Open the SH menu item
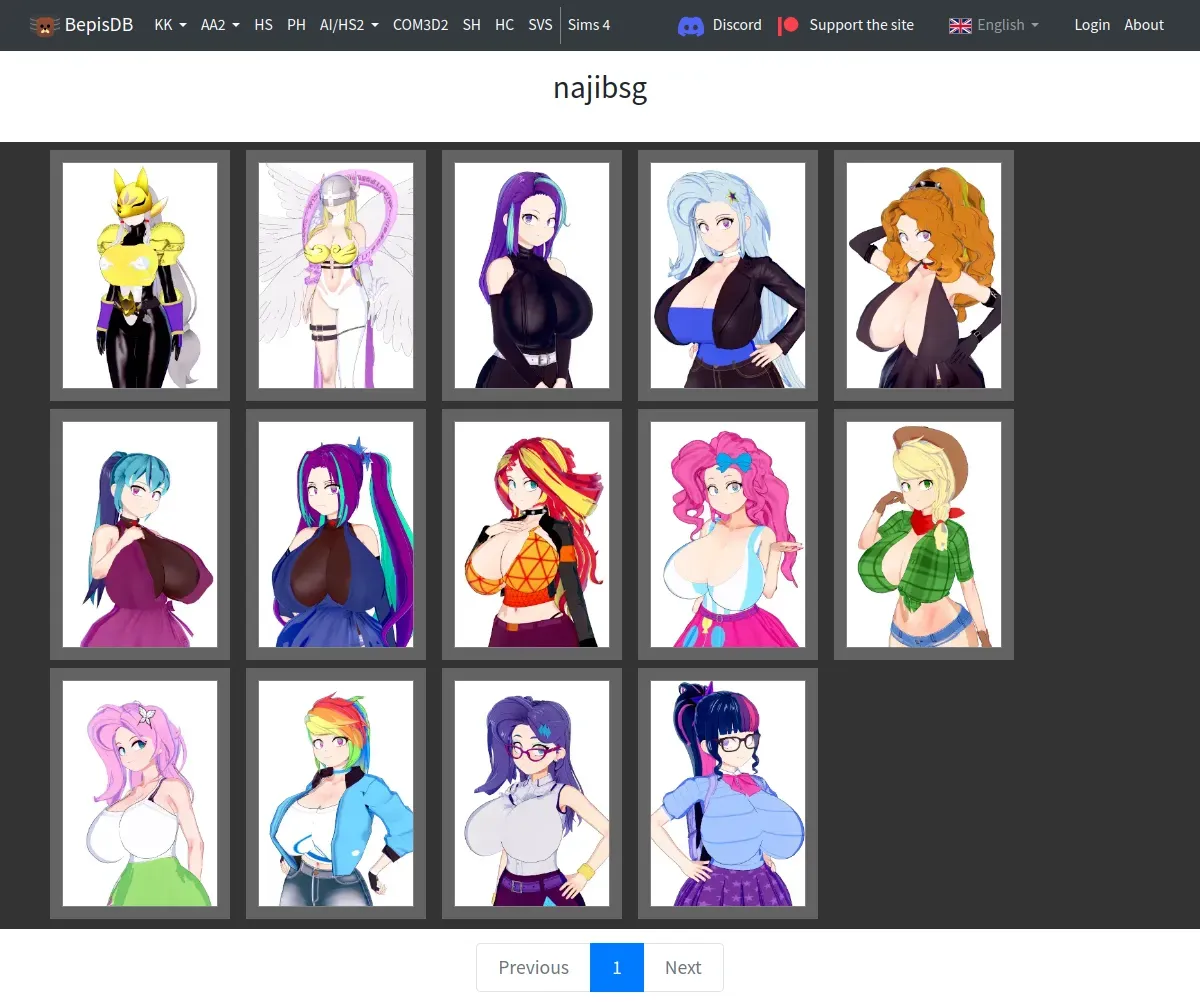This screenshot has height=1006, width=1200. tap(472, 25)
